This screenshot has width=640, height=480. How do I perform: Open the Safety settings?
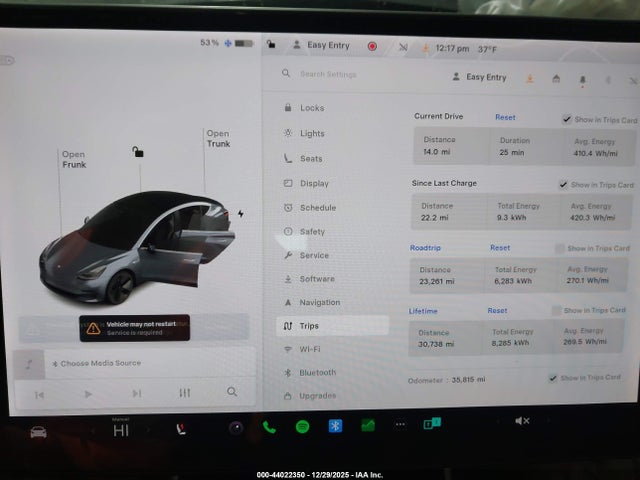(x=304, y=232)
